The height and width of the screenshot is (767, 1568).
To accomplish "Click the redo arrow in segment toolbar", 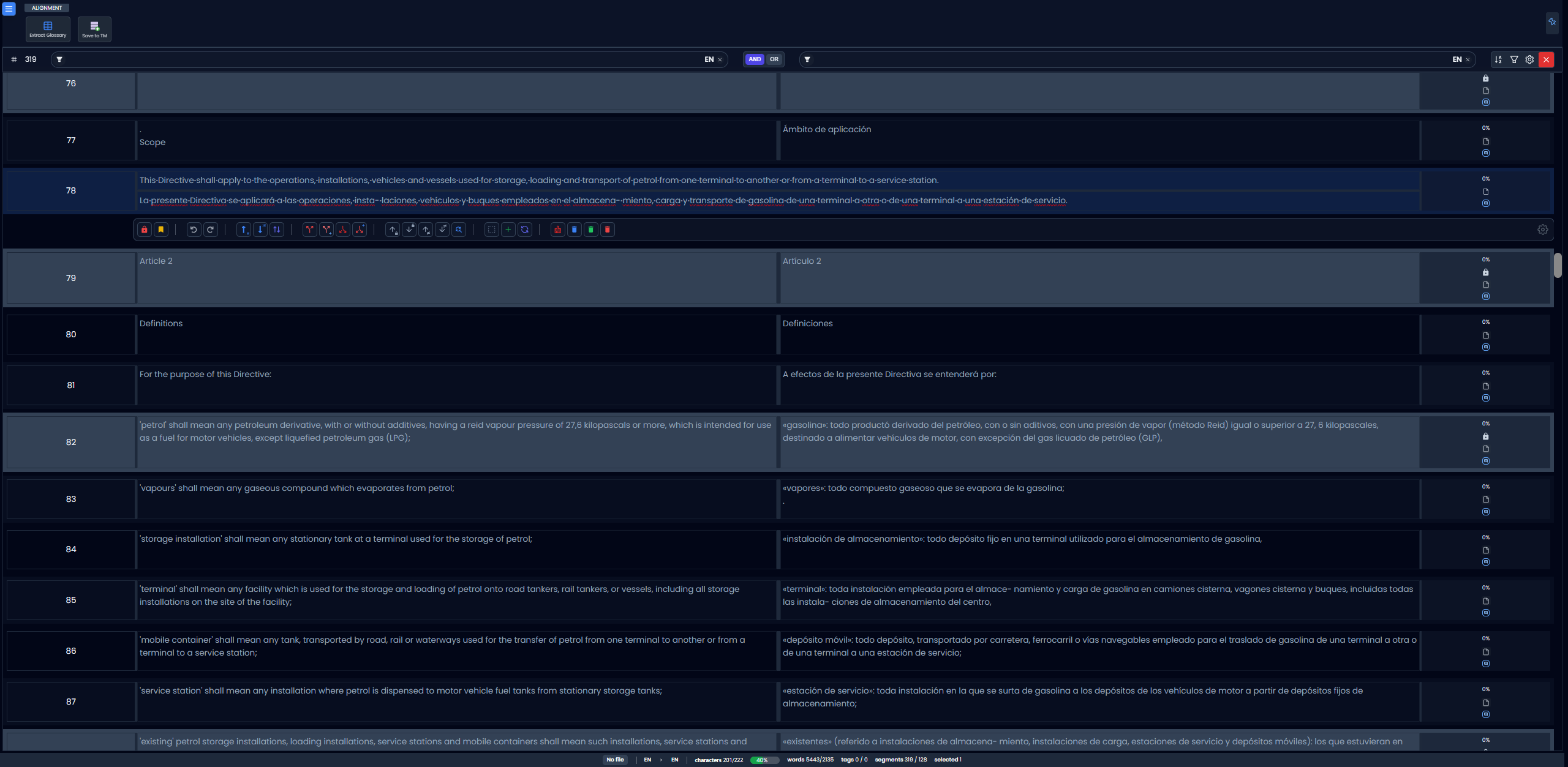I will click(x=210, y=230).
